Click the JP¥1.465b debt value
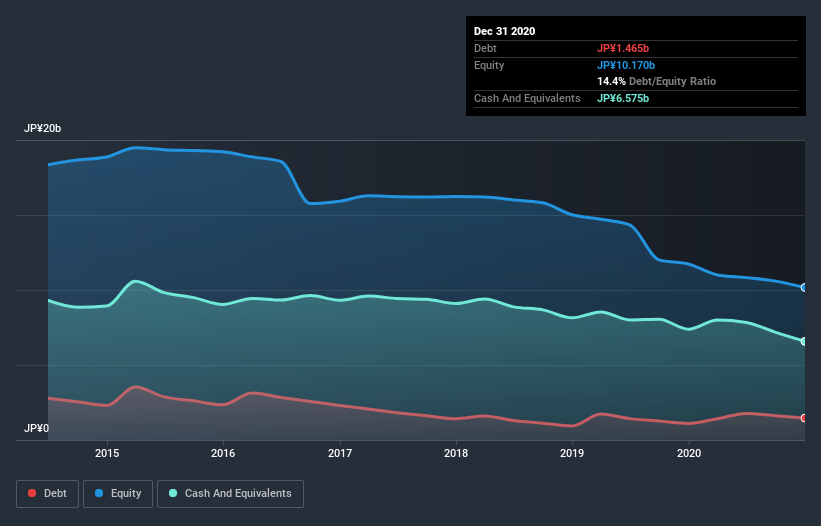821x526 pixels. point(623,48)
